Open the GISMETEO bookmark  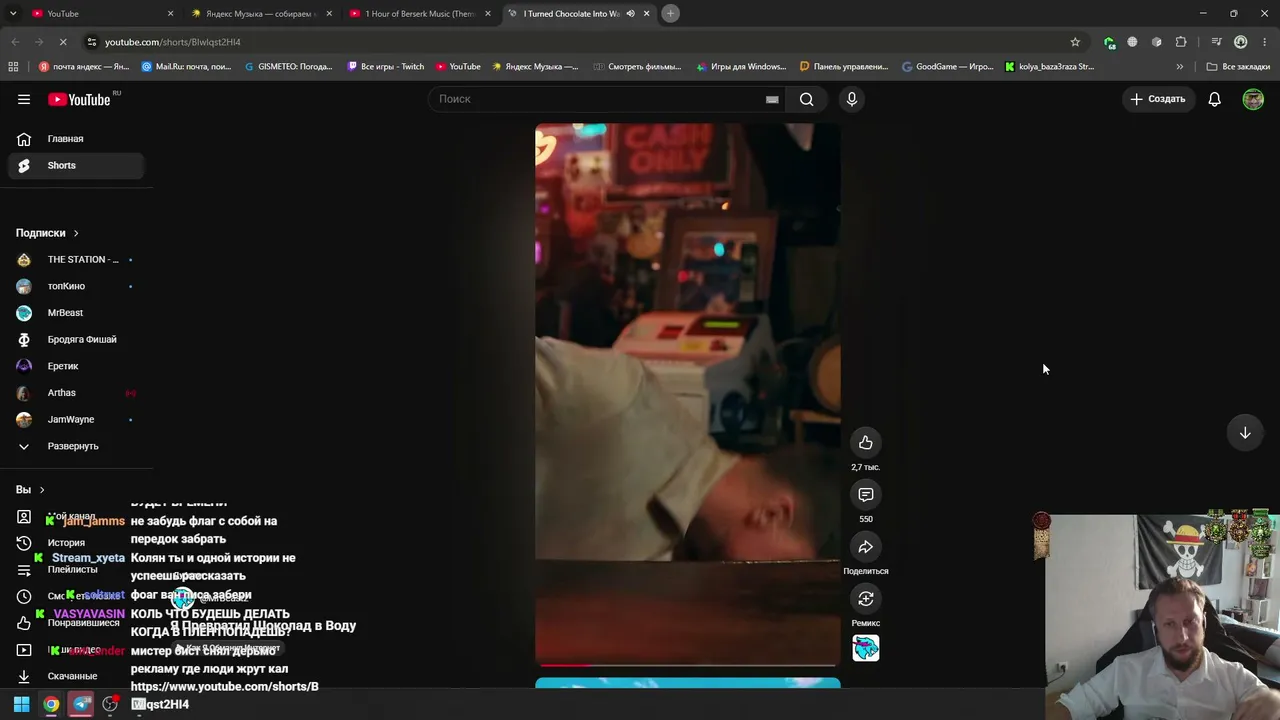click(287, 67)
